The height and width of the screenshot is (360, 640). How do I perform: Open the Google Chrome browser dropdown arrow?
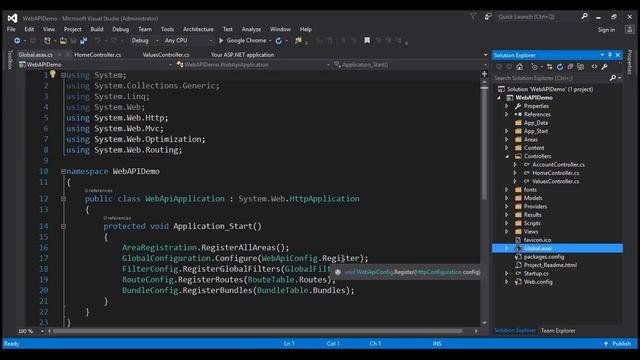pos(270,41)
